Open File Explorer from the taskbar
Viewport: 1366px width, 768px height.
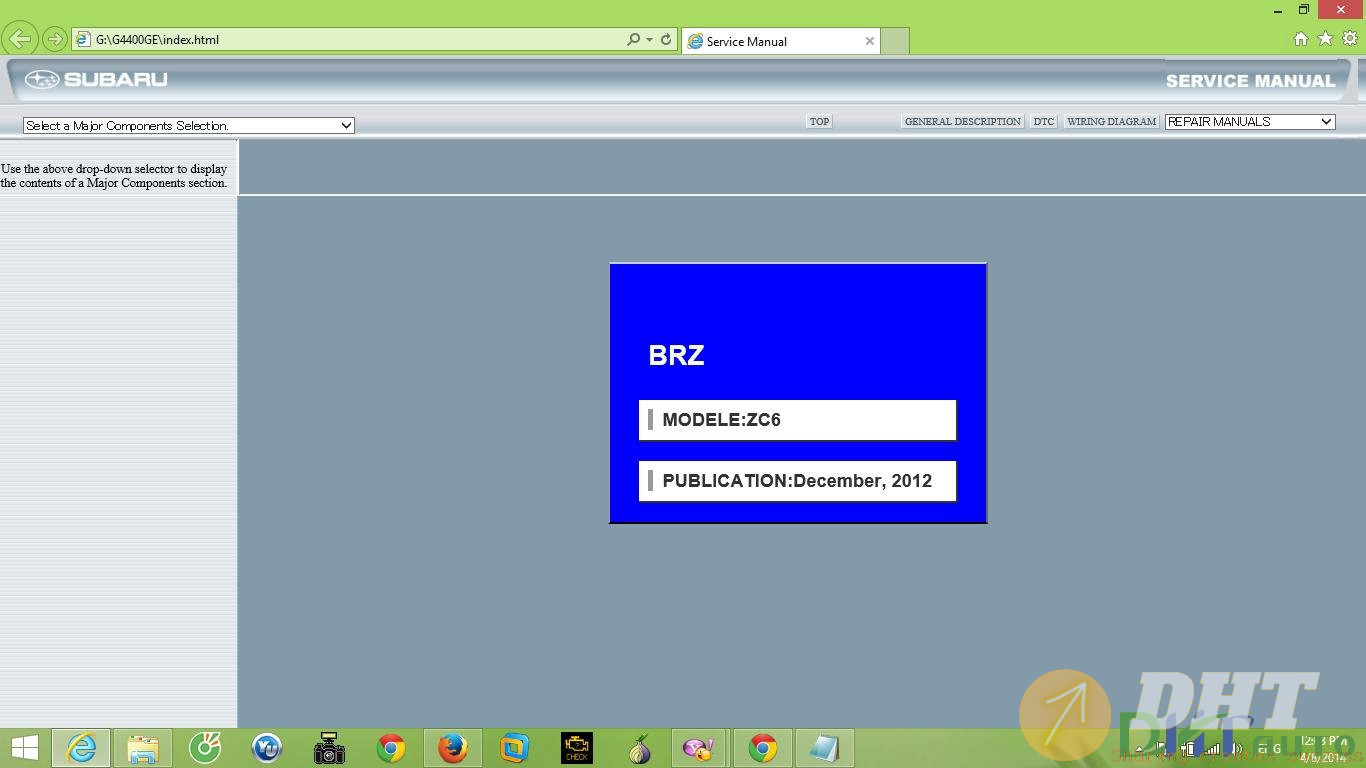[x=143, y=748]
